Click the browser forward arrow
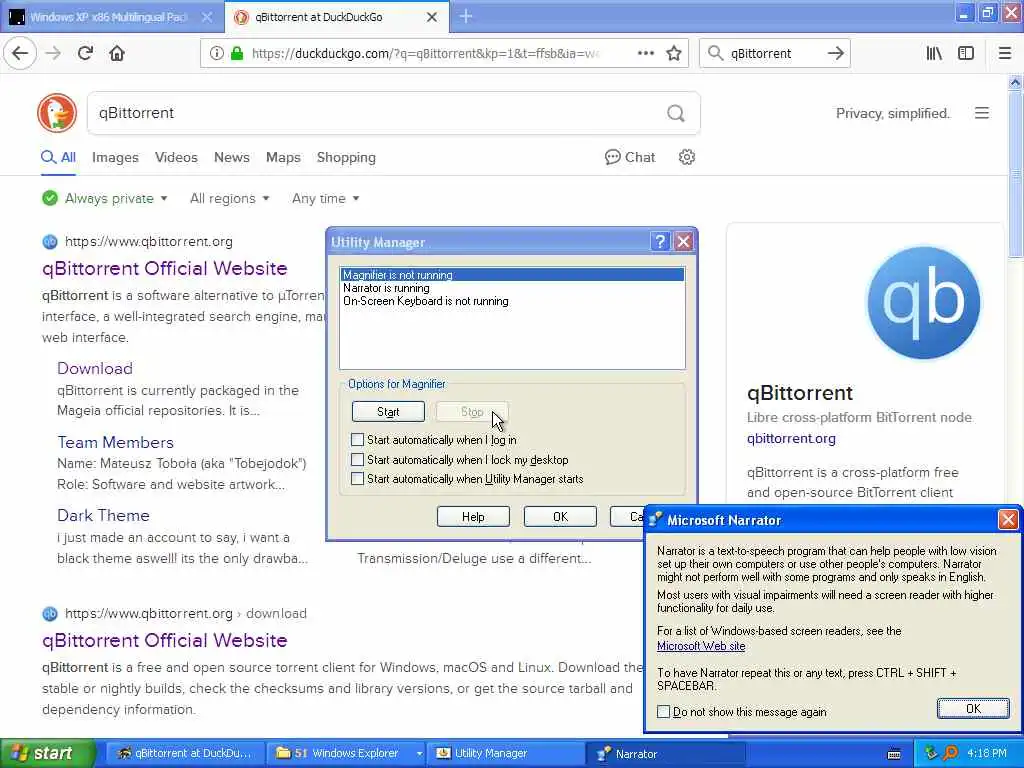 point(54,53)
